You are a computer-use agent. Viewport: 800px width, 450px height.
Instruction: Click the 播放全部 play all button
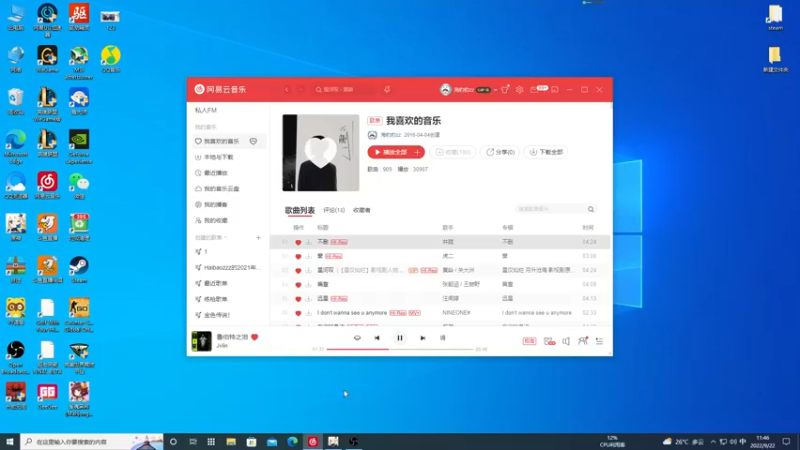coord(390,152)
